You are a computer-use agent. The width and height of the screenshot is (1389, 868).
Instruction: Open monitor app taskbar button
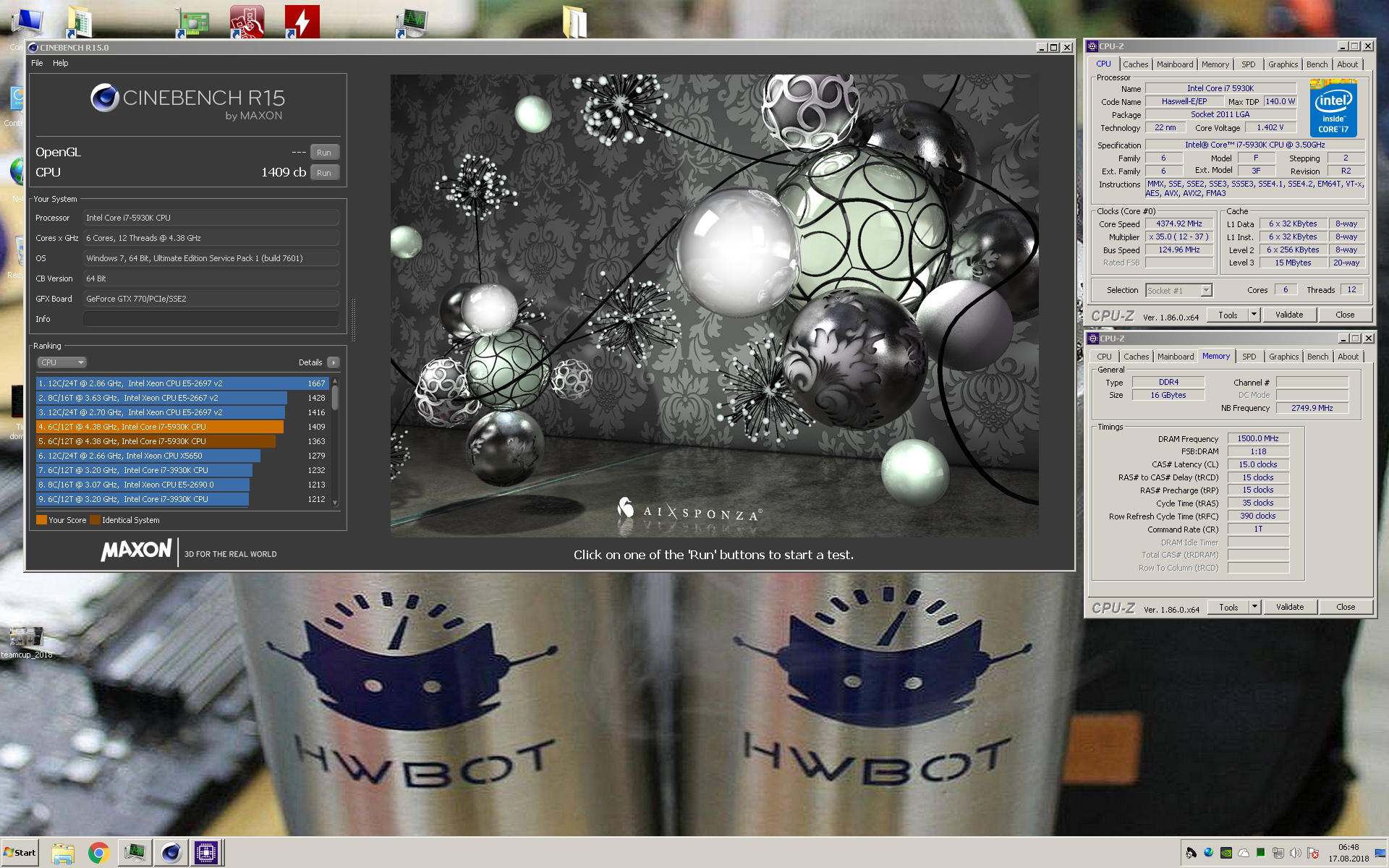[135, 854]
